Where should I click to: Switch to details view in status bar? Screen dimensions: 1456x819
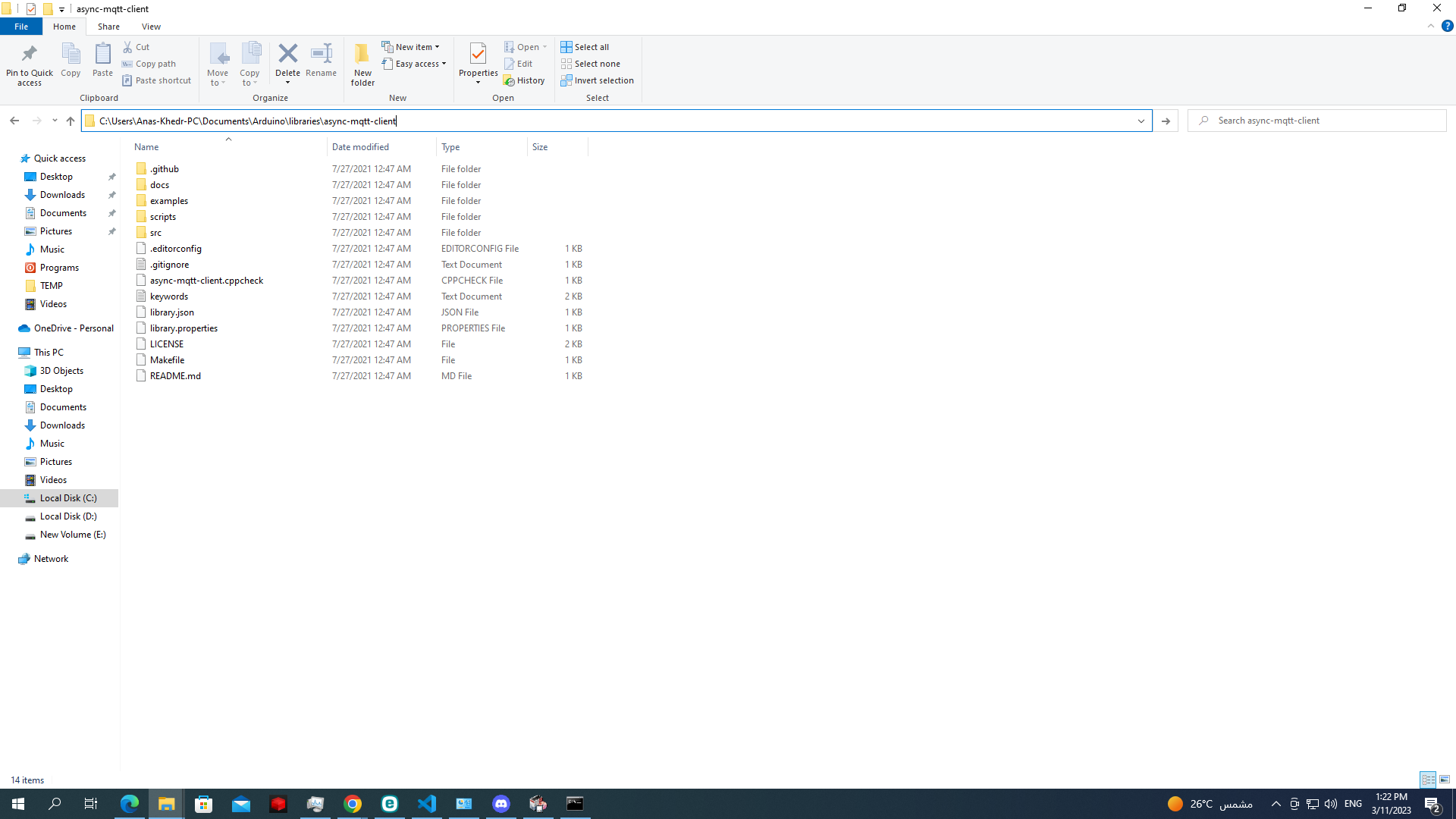tap(1428, 780)
